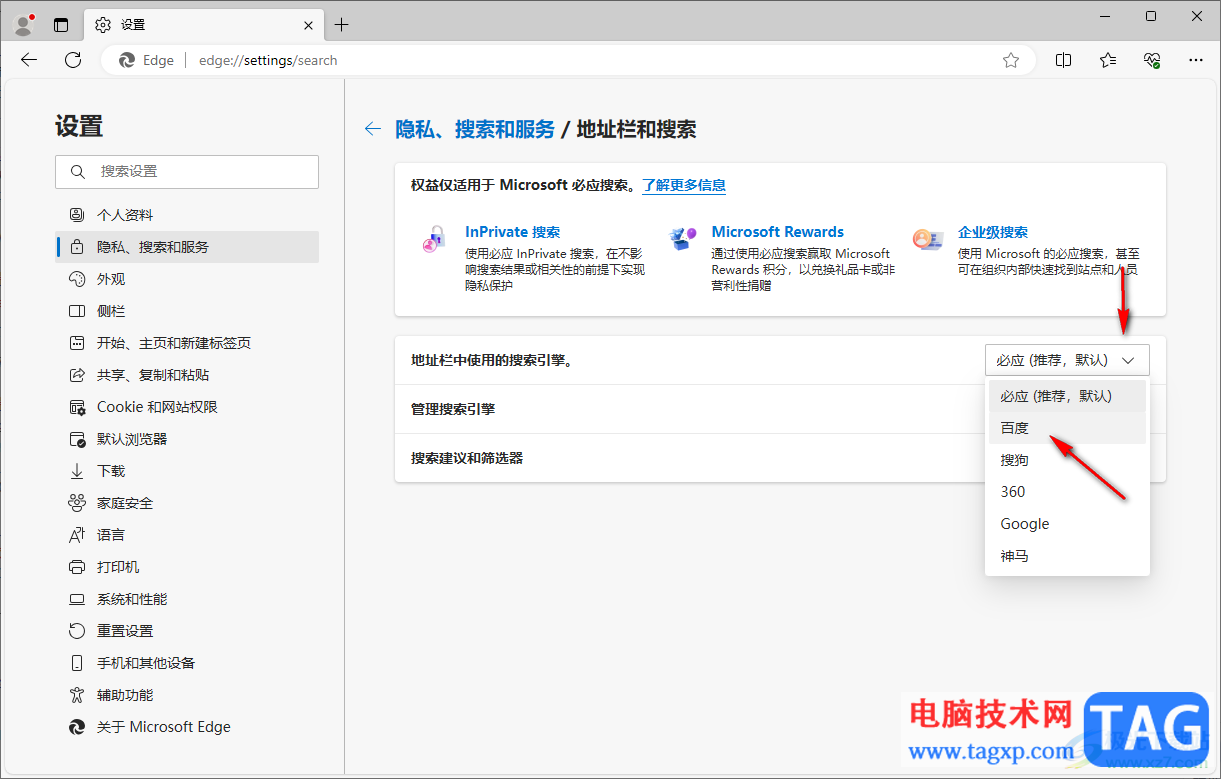1221x779 pixels.
Task: Open Settings and more ellipsis menu
Action: point(1196,60)
